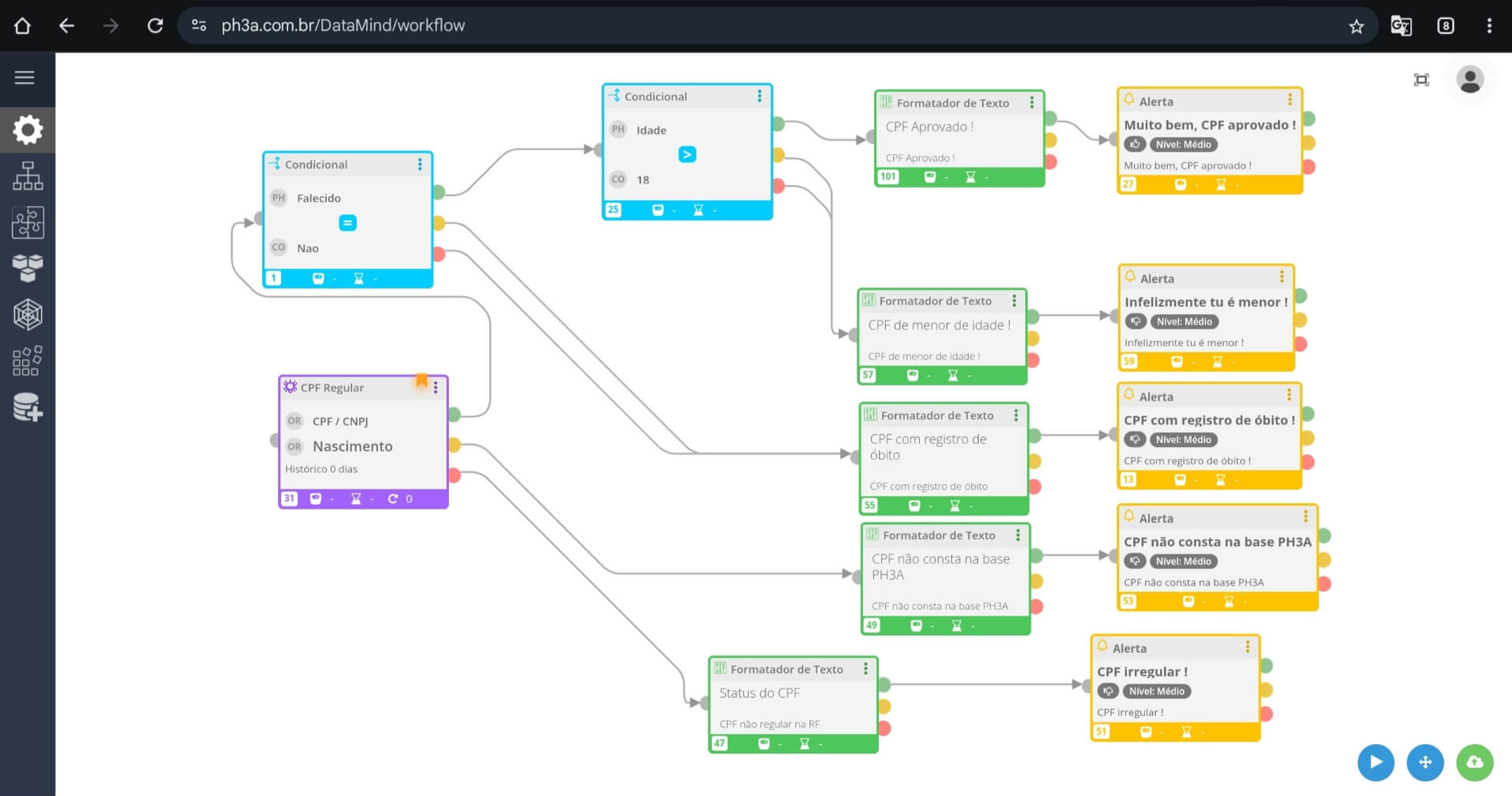This screenshot has height=796, width=1512.
Task: Click the blue move/pan button
Action: 1425,762
